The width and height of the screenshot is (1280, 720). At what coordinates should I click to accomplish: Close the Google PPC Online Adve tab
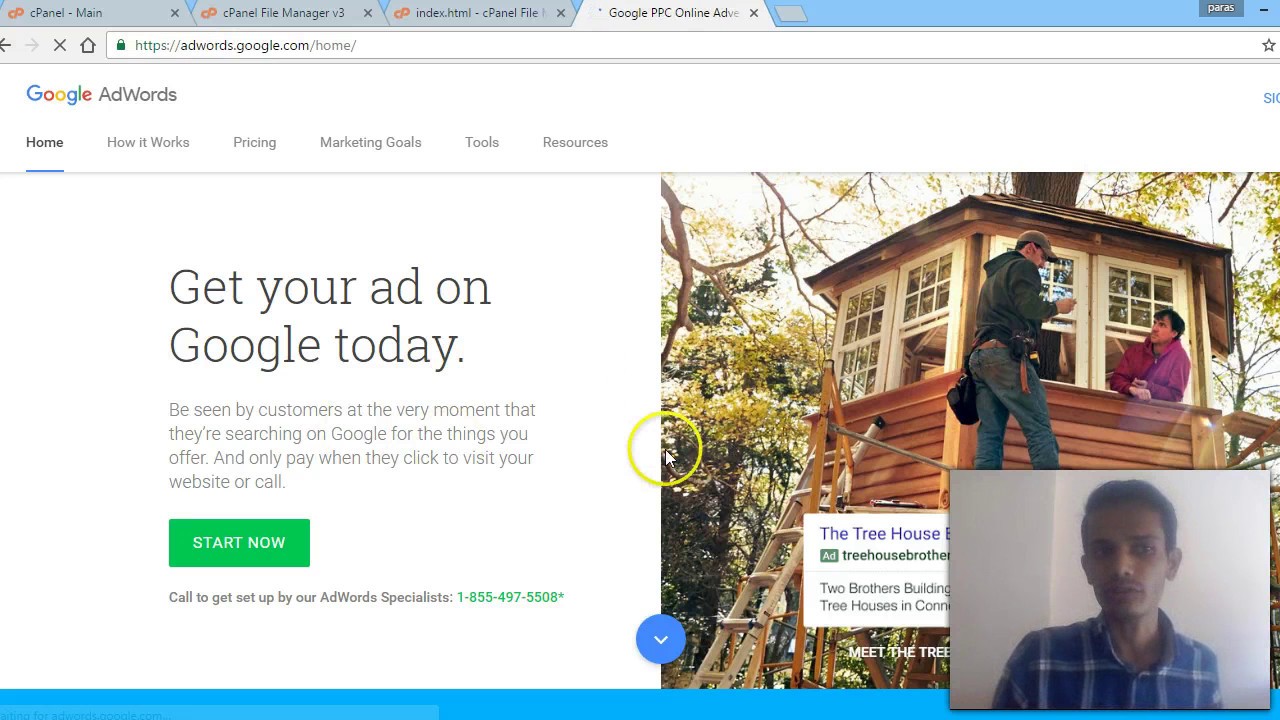point(754,13)
